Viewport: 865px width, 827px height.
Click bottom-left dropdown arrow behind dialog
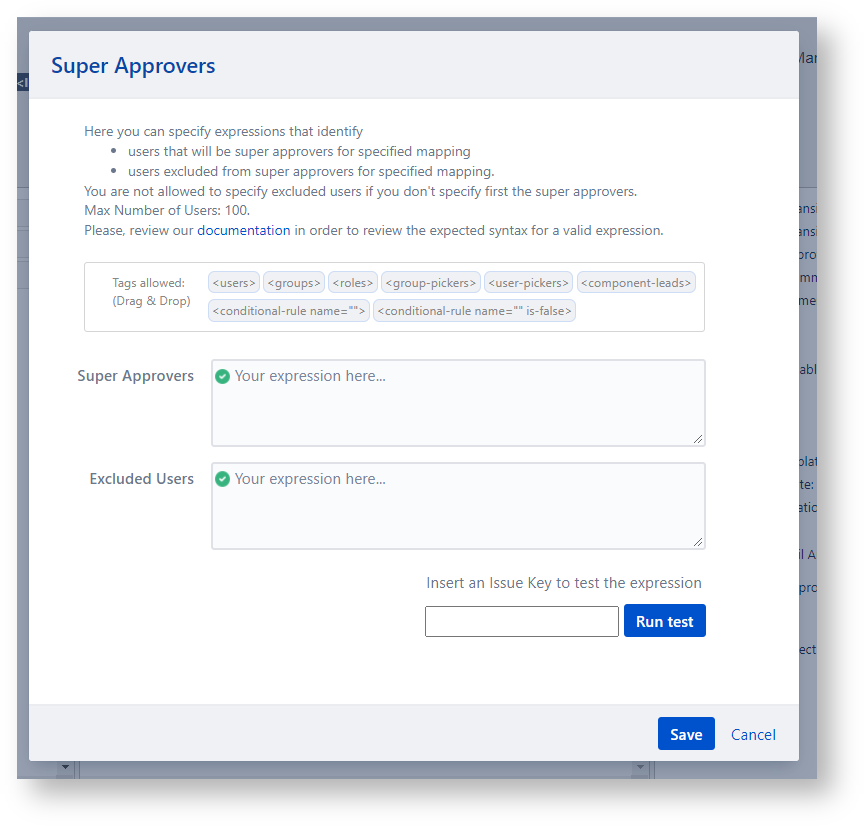(66, 768)
